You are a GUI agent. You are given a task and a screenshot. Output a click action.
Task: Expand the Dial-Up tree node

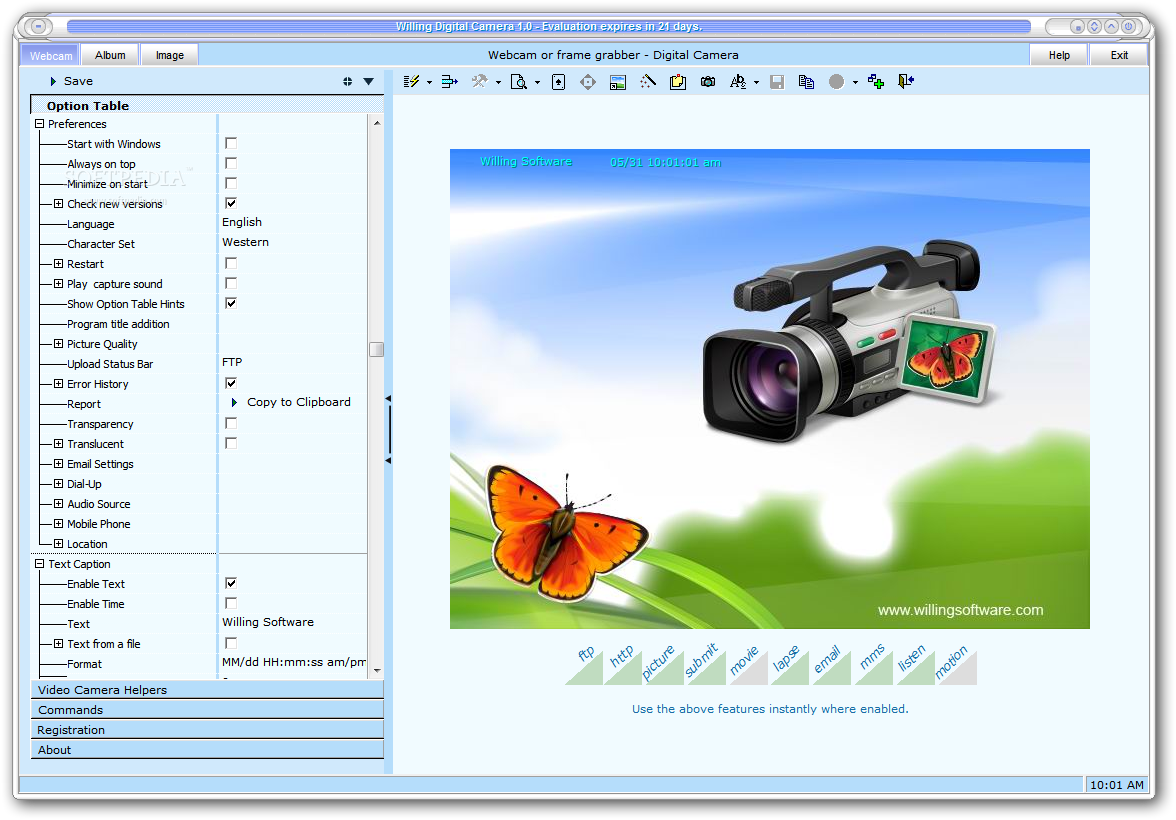58,484
